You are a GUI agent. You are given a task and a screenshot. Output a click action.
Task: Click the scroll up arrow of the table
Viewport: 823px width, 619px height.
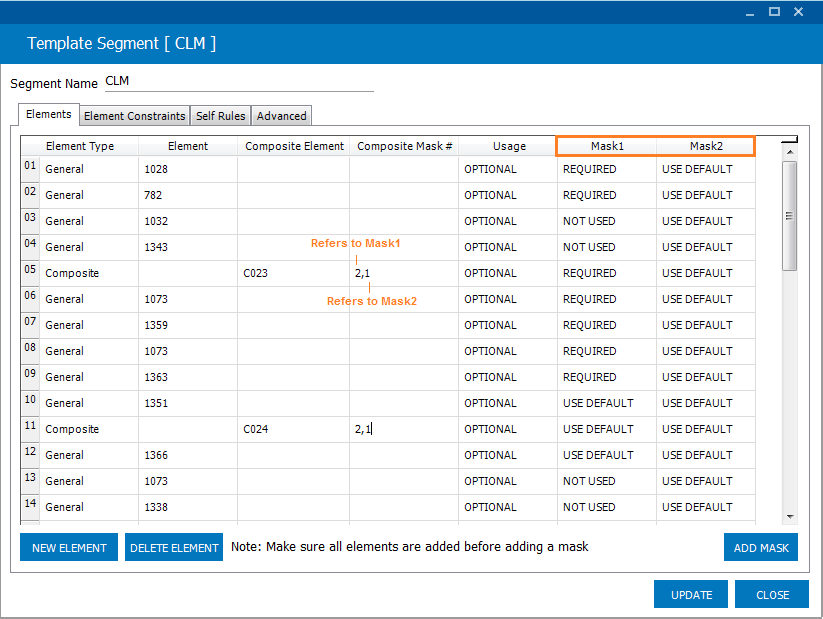coord(789,152)
